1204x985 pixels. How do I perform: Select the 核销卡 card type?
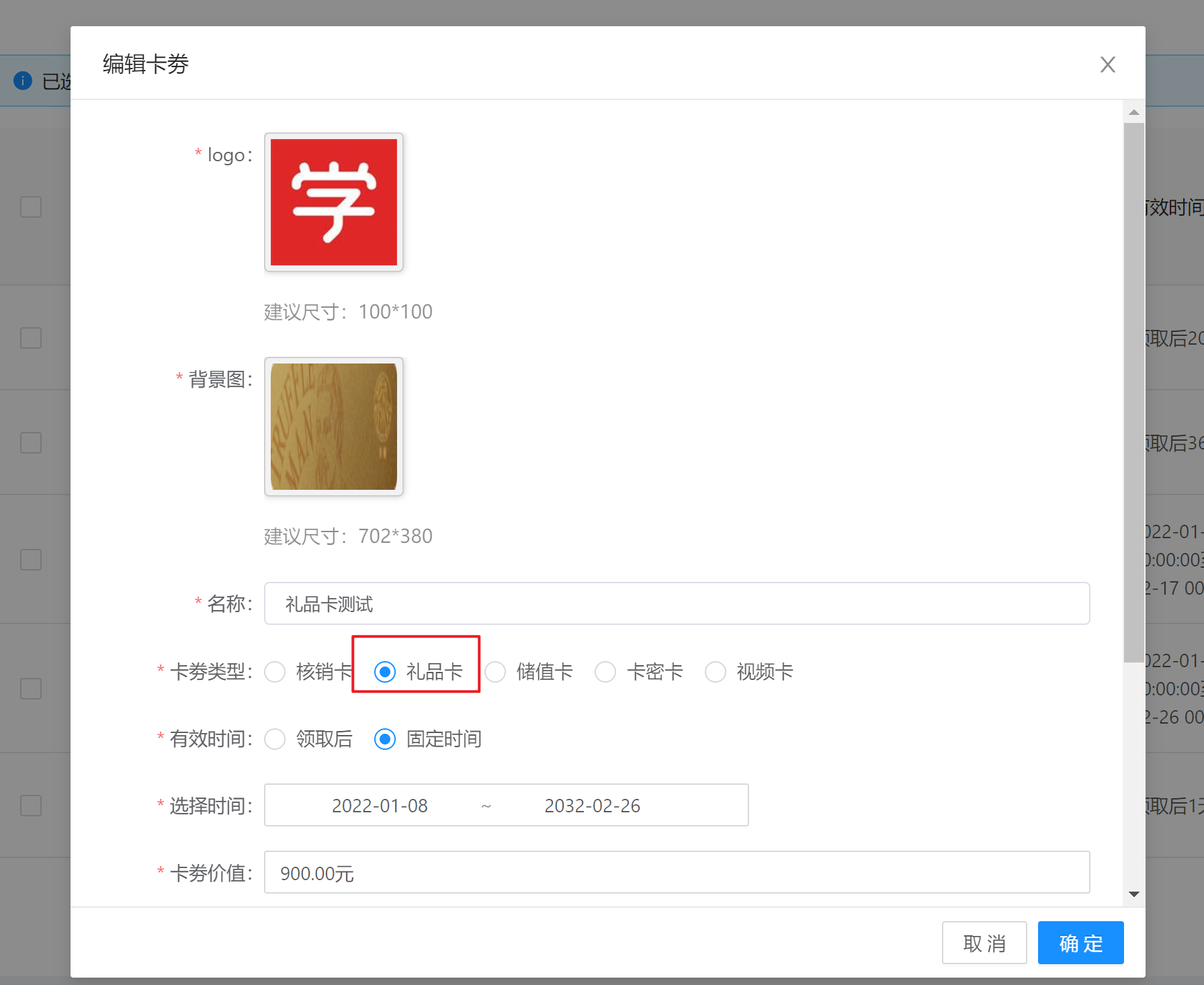click(x=275, y=672)
